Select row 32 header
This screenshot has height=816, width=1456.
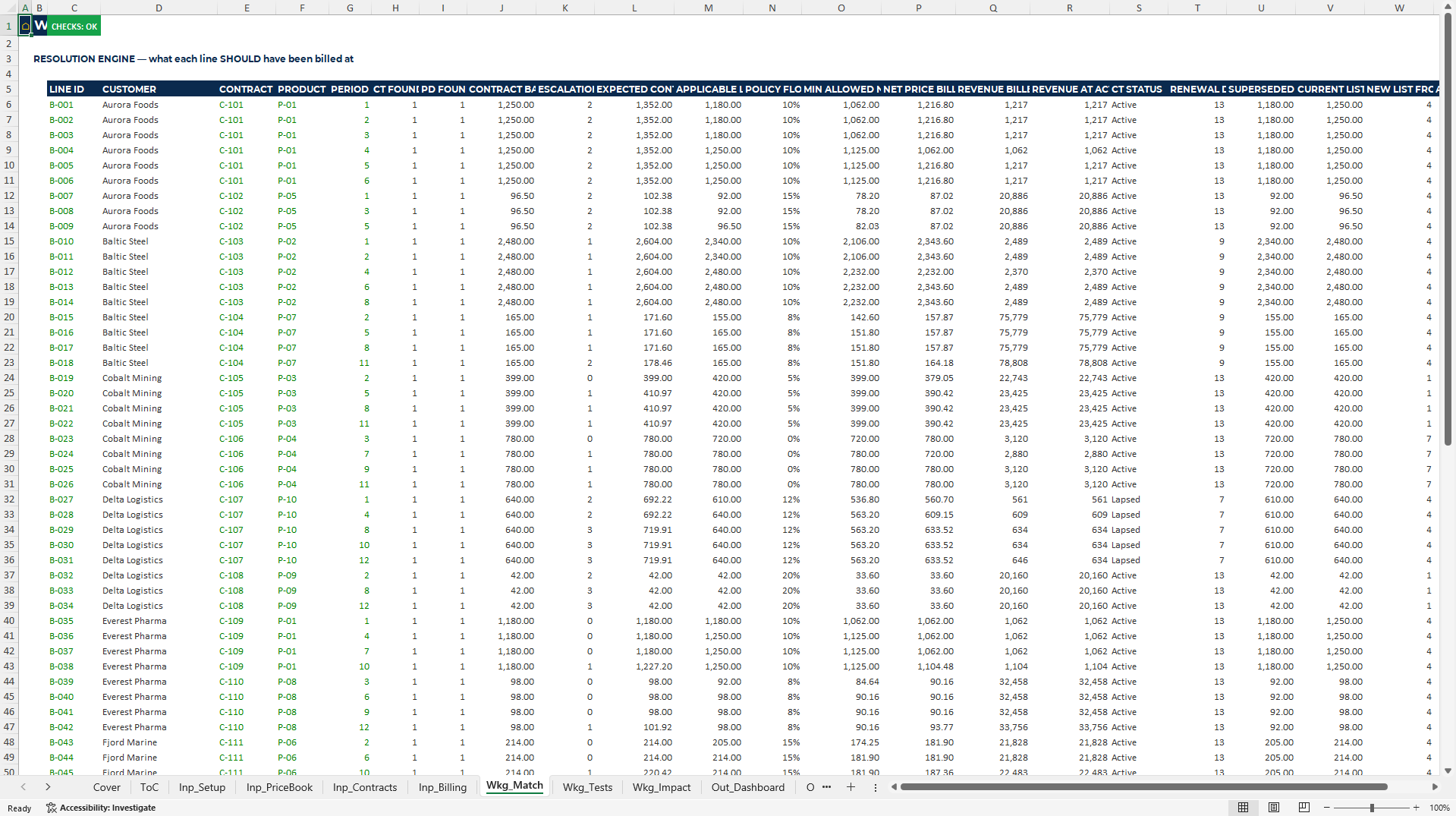click(9, 499)
